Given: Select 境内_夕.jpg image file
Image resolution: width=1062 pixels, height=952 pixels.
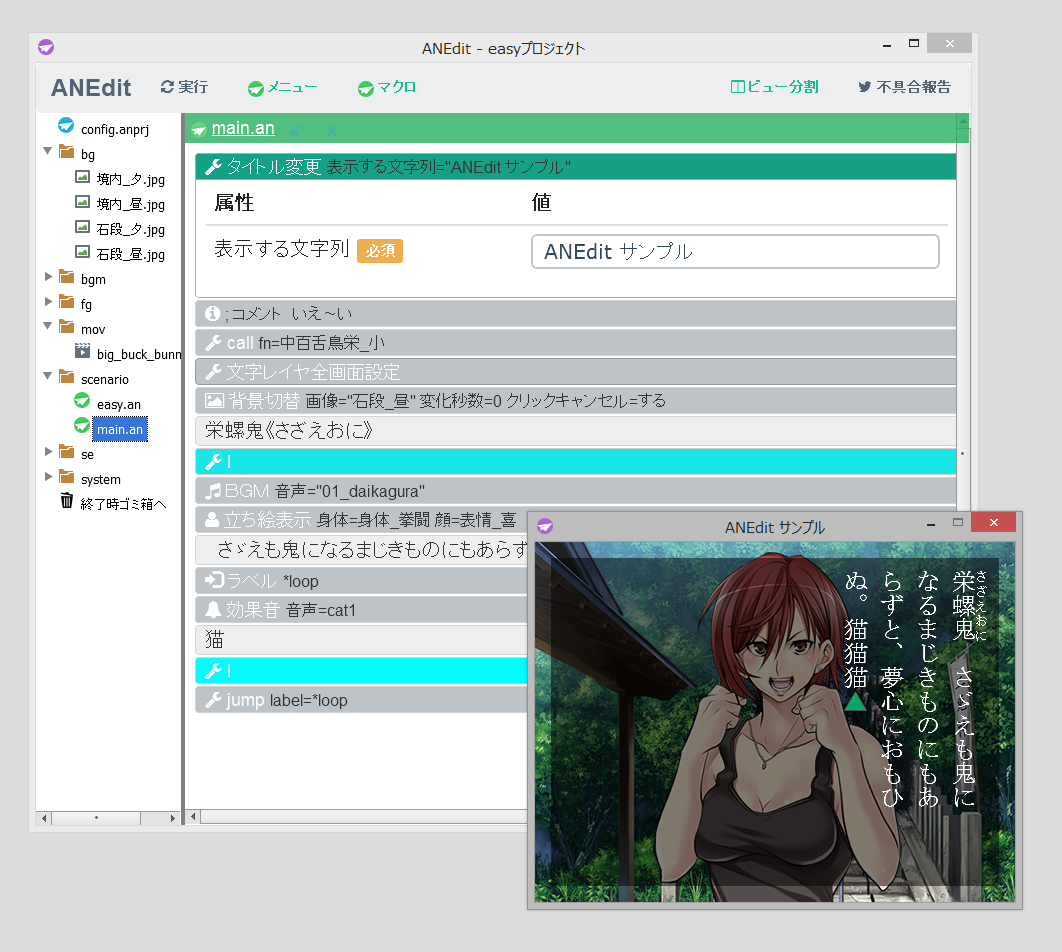Looking at the screenshot, I should [x=131, y=179].
